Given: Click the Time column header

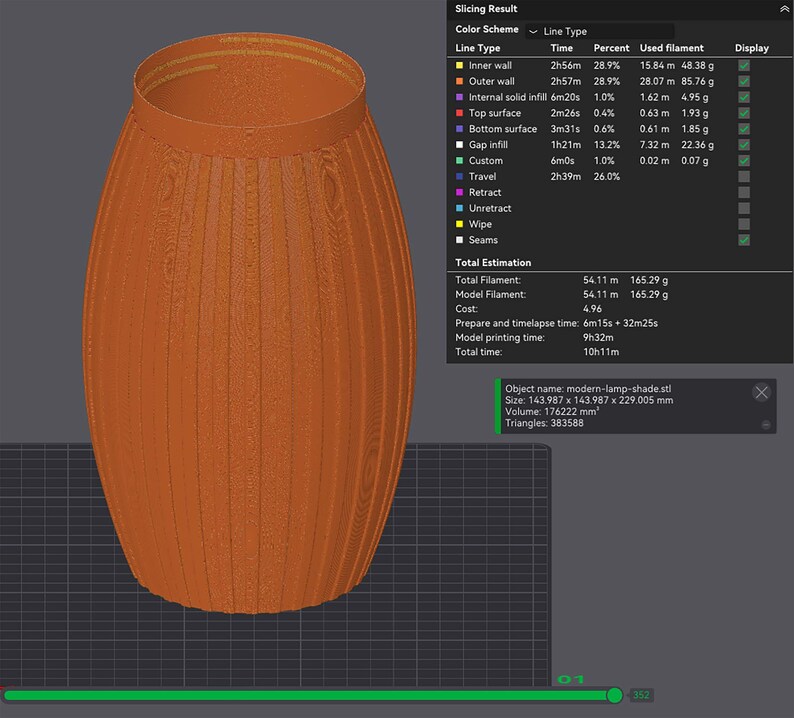Looking at the screenshot, I should coord(562,48).
